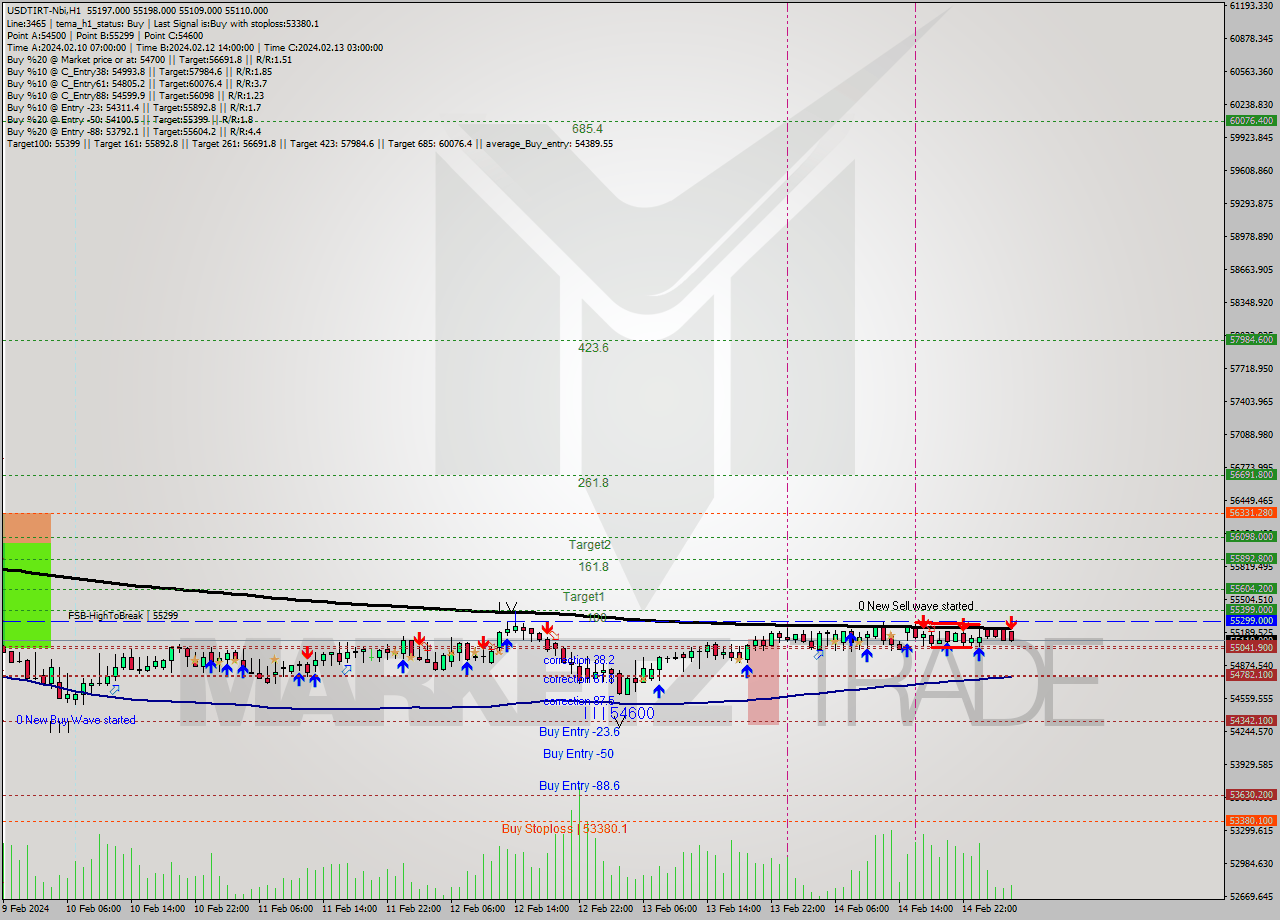The height and width of the screenshot is (920, 1280).
Task: Click the 52669.645 price scale value
Action: [1251, 896]
